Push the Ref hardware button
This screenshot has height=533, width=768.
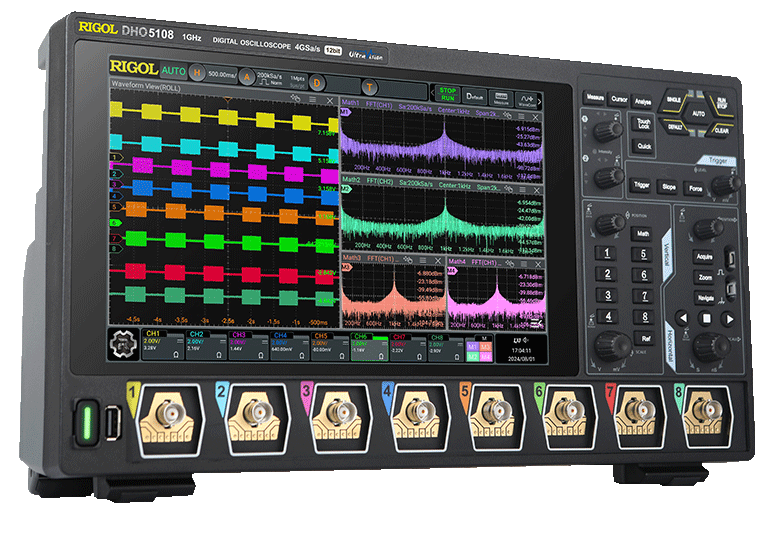[646, 339]
